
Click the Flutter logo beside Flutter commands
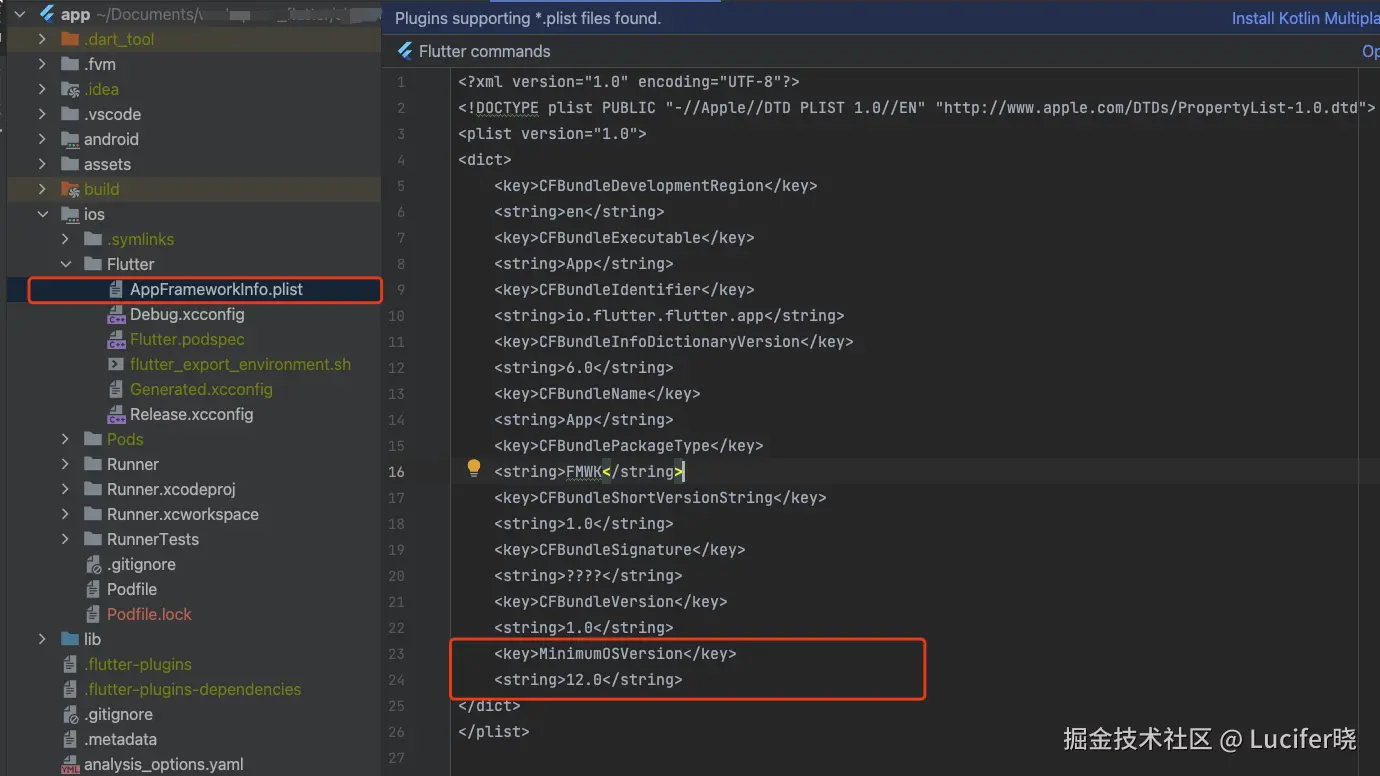coord(405,51)
